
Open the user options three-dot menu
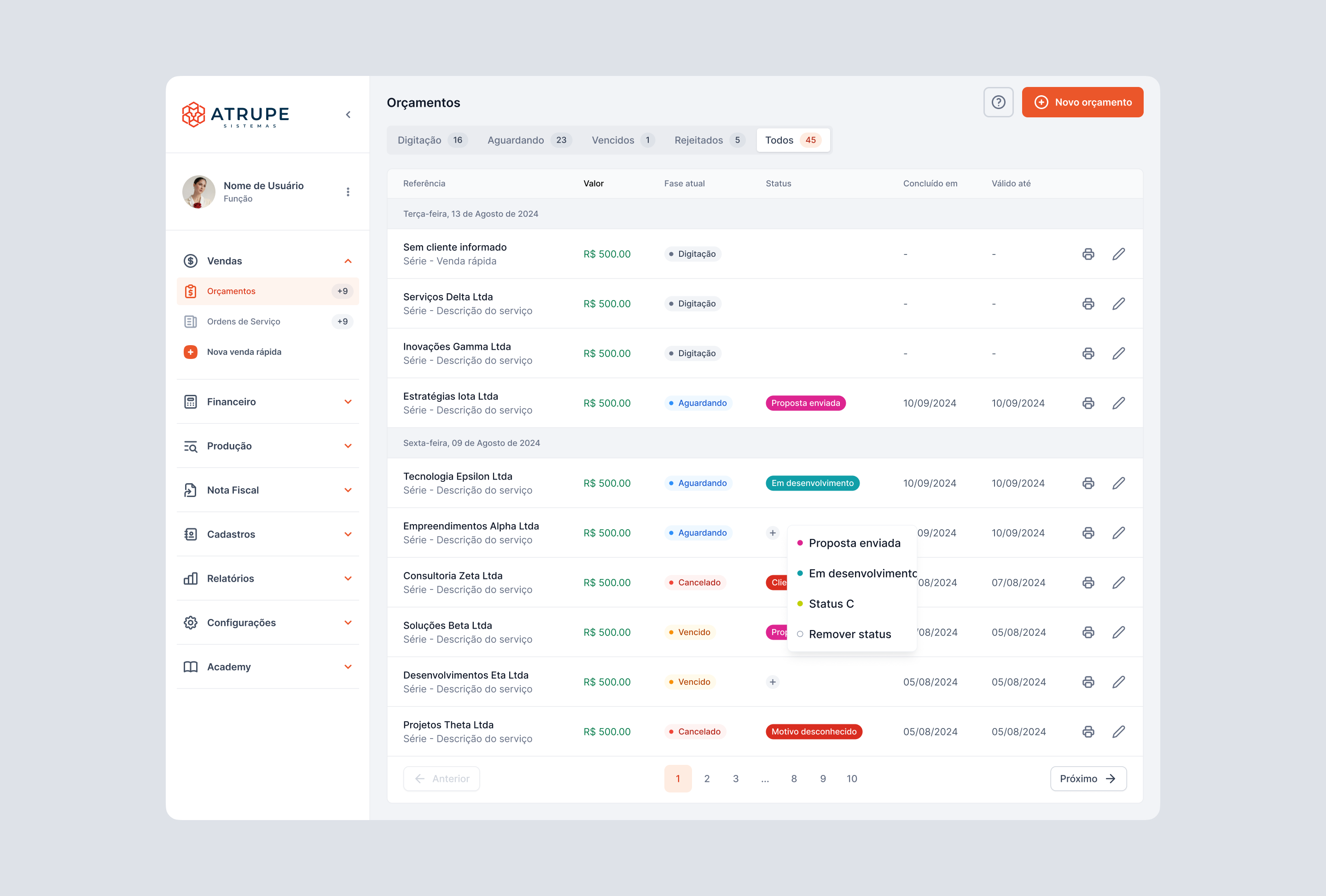tap(348, 191)
